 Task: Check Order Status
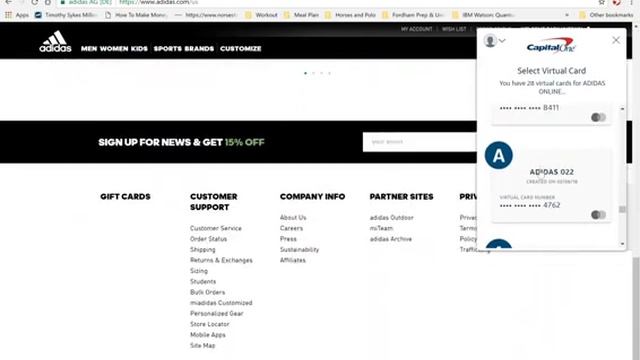point(209,239)
